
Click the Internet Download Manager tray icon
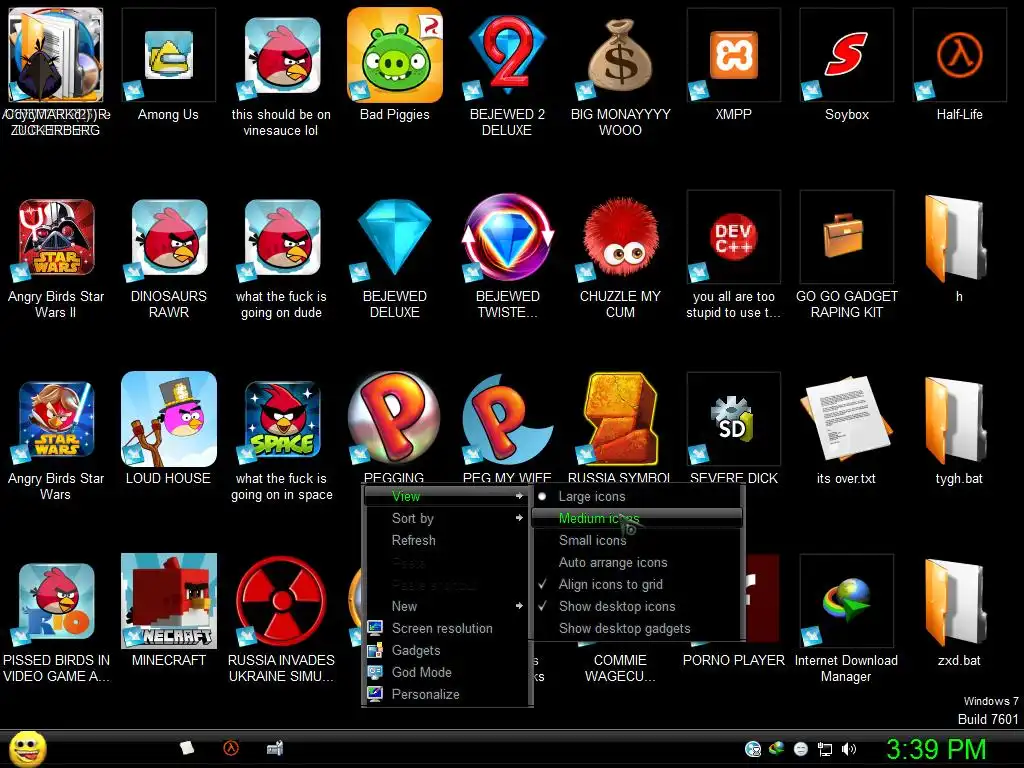(776, 750)
